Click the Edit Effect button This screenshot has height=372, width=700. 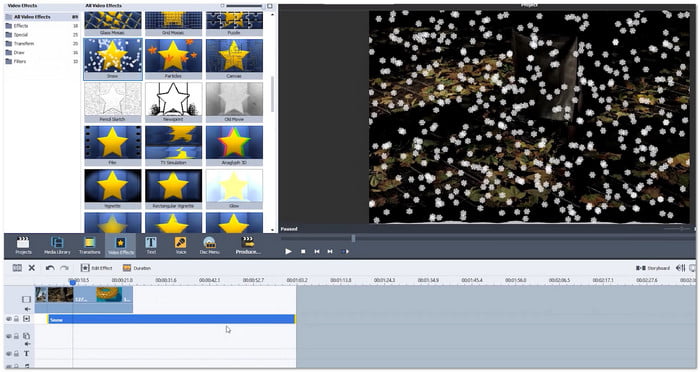[x=96, y=268]
